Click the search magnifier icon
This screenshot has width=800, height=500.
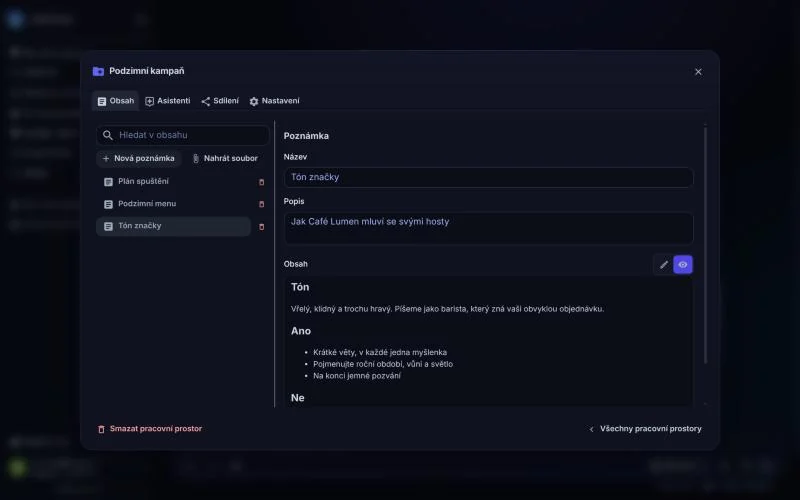point(108,135)
